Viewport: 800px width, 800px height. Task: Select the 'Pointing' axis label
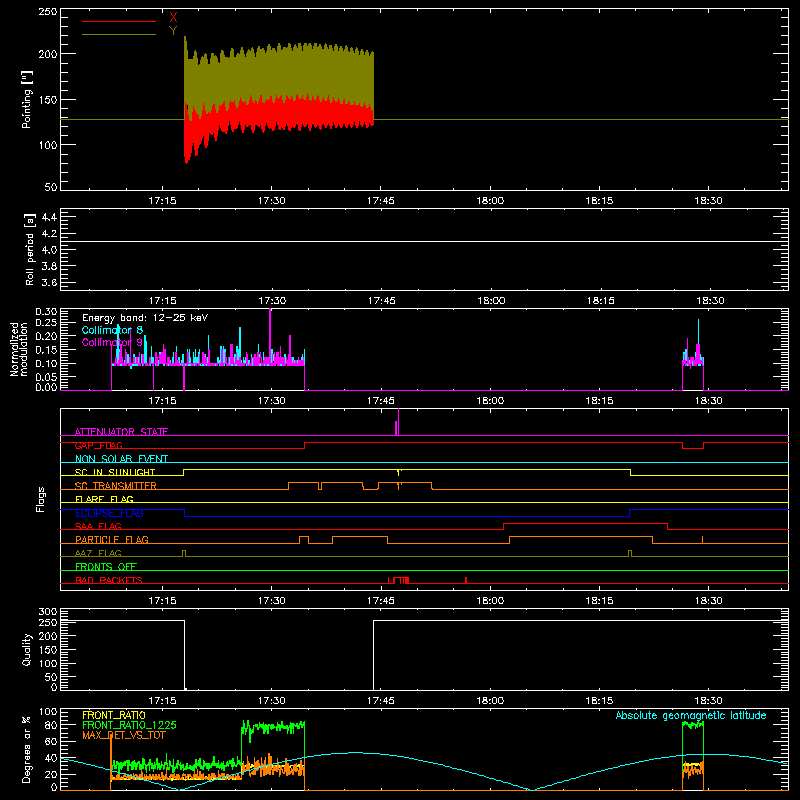[27, 100]
